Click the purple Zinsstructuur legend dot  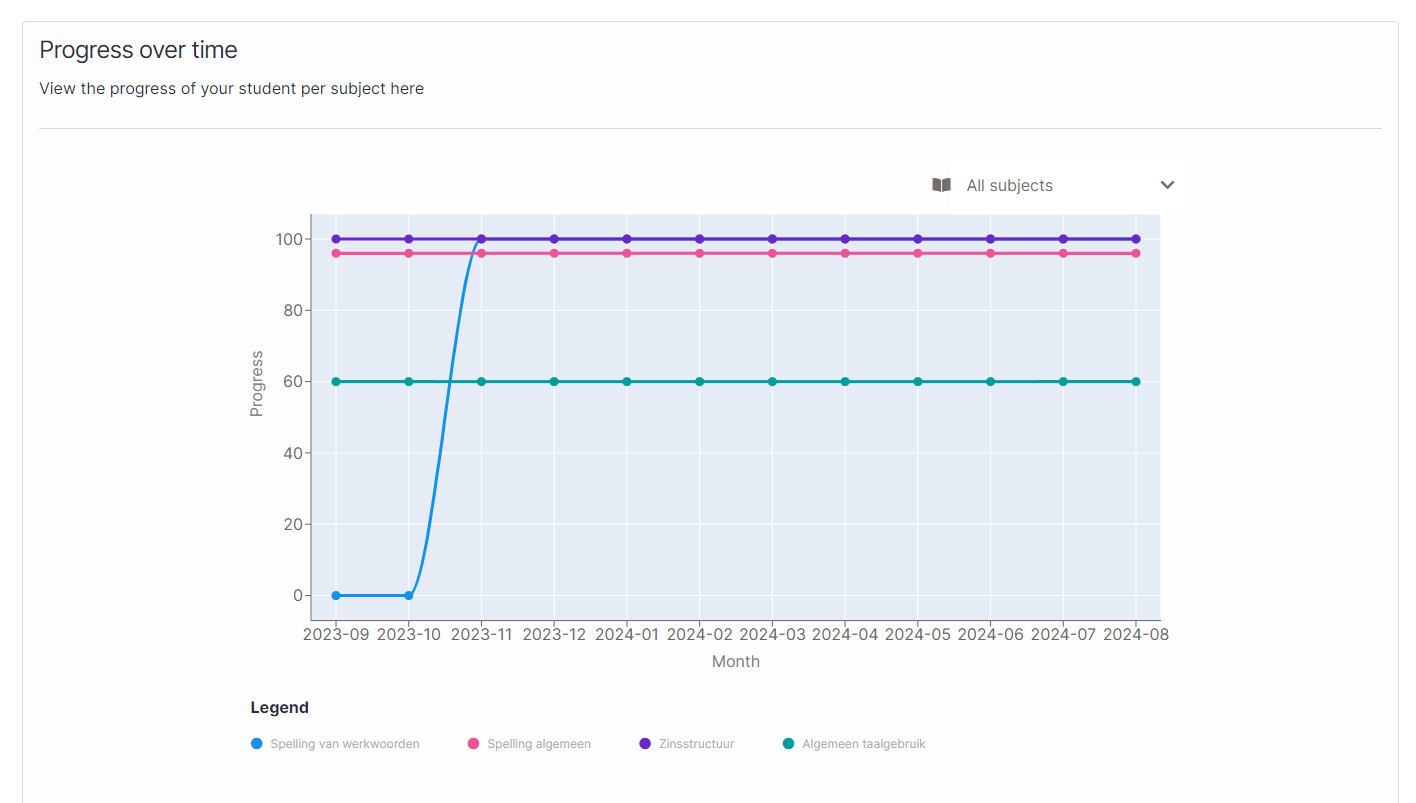645,744
